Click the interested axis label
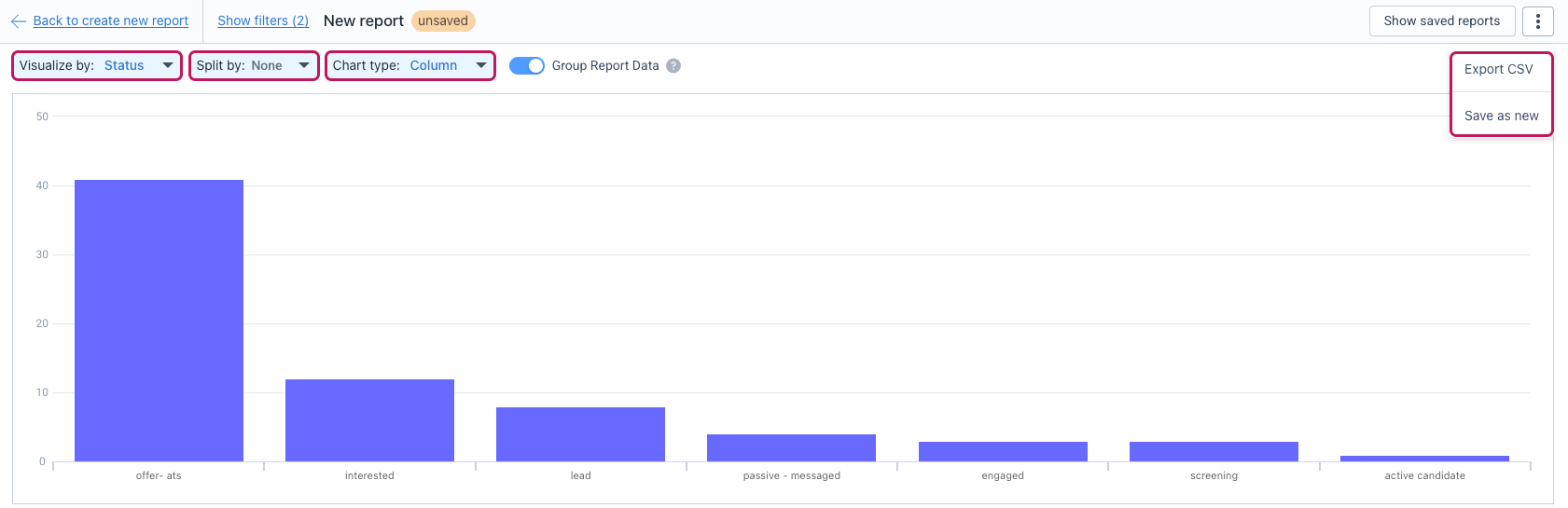This screenshot has height=508, width=1568. pos(370,476)
